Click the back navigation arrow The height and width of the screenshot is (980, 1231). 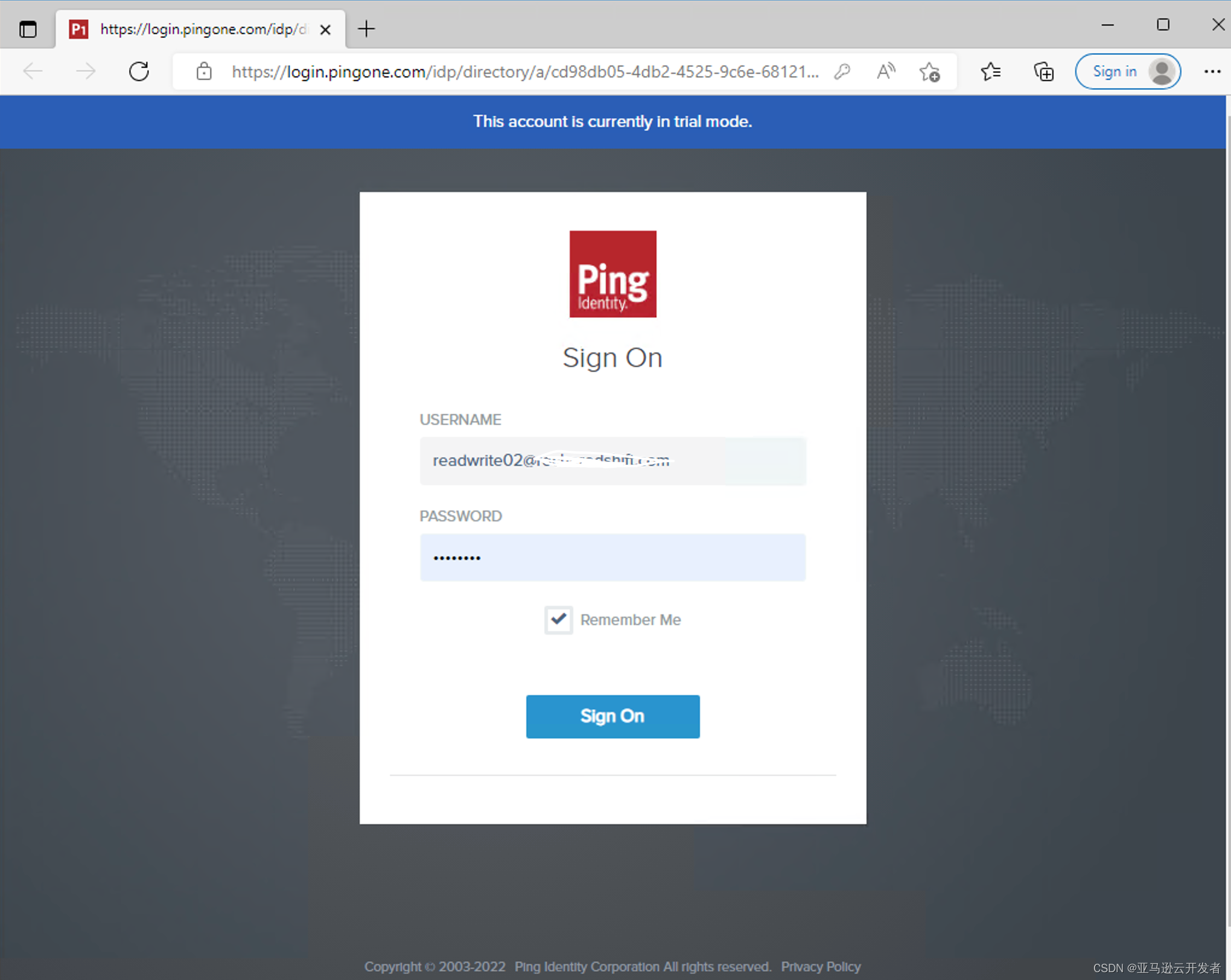click(x=33, y=72)
